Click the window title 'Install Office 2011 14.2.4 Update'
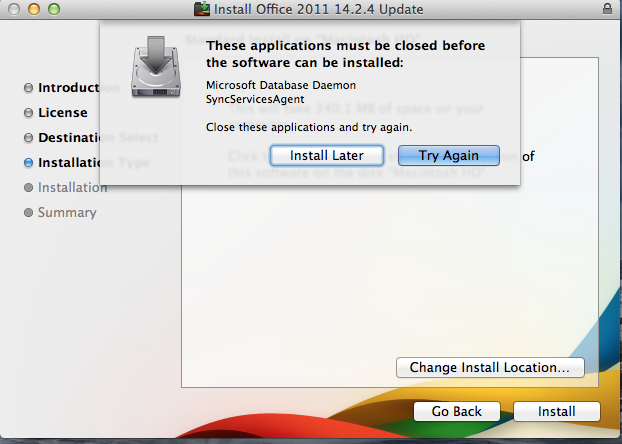 pos(319,9)
